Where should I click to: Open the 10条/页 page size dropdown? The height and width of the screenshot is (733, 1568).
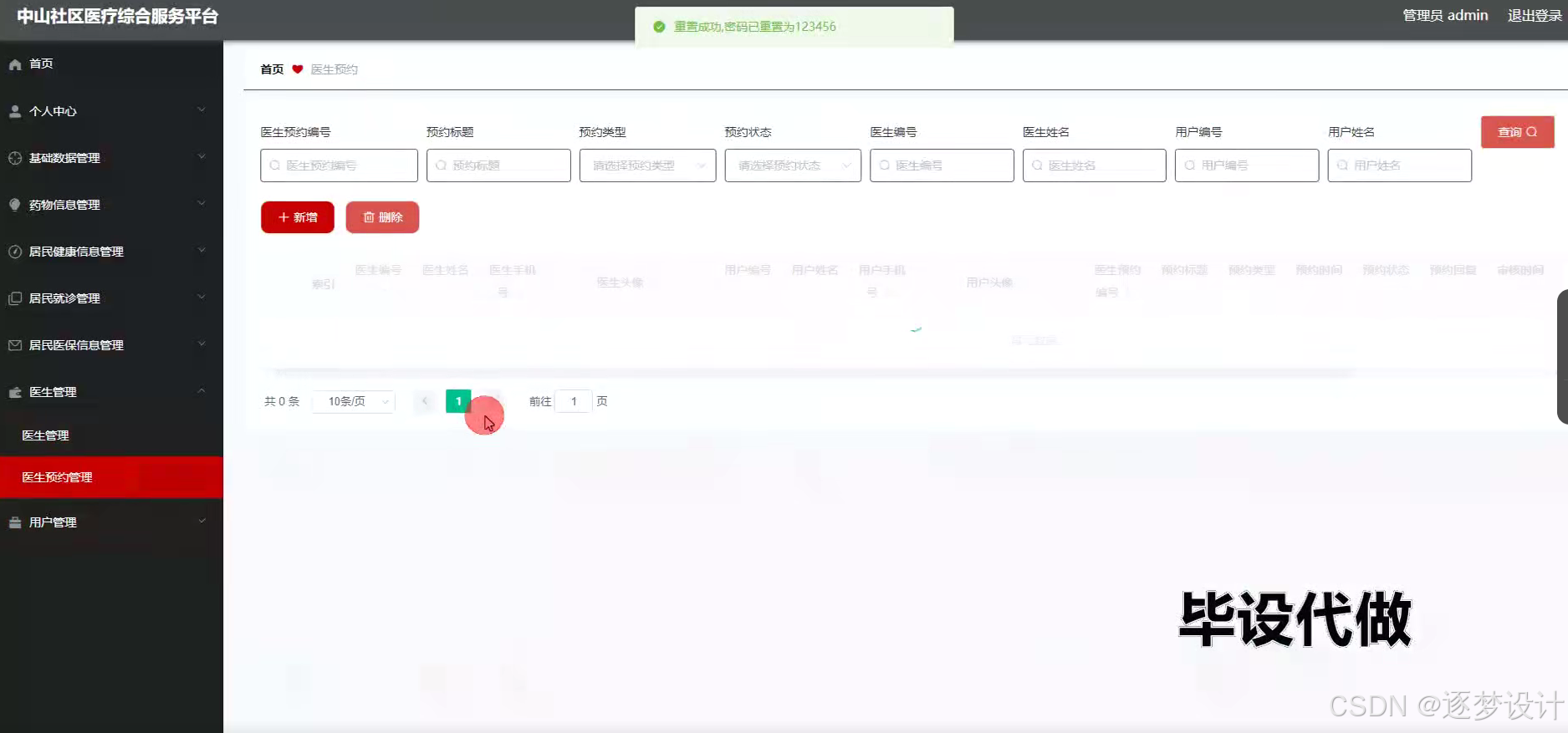click(354, 401)
